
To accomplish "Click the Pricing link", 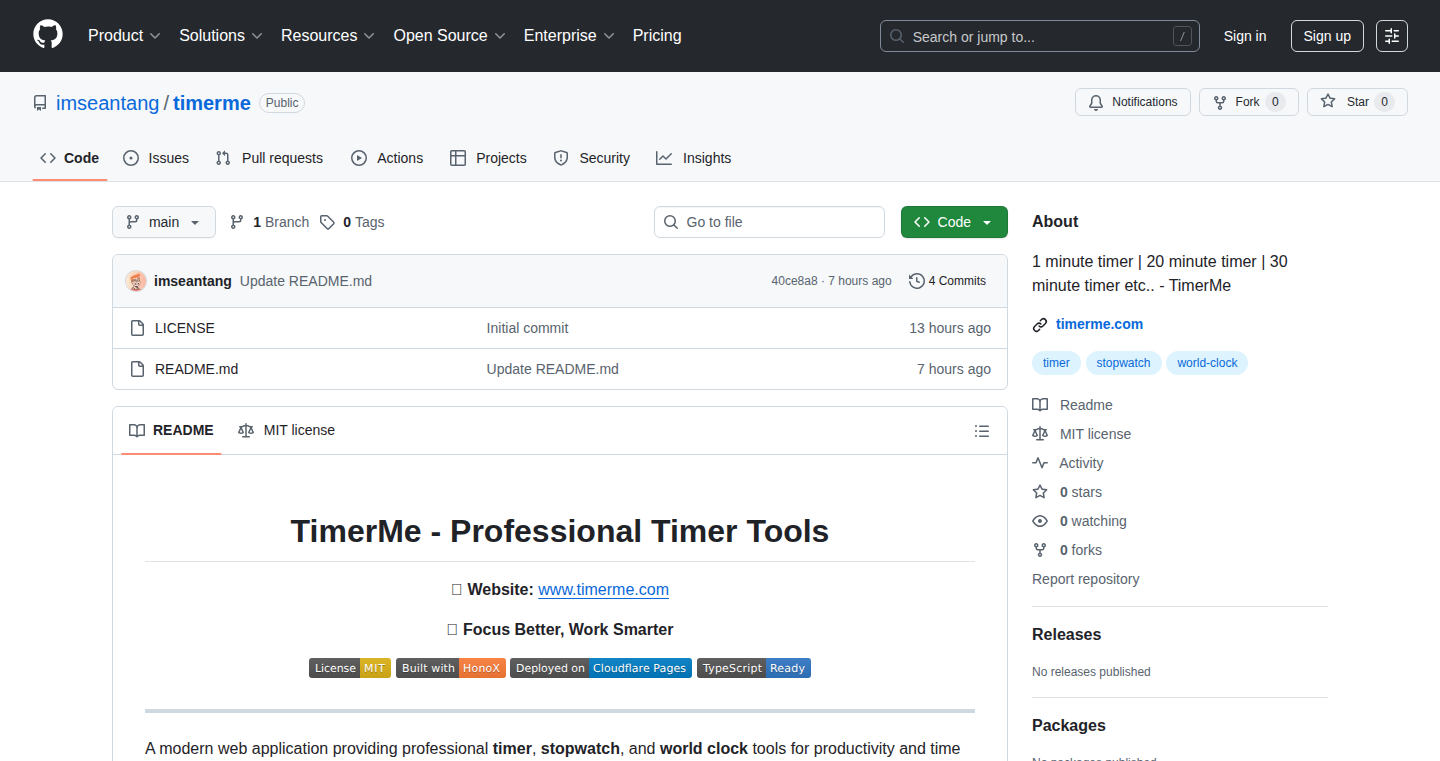I will (657, 35).
